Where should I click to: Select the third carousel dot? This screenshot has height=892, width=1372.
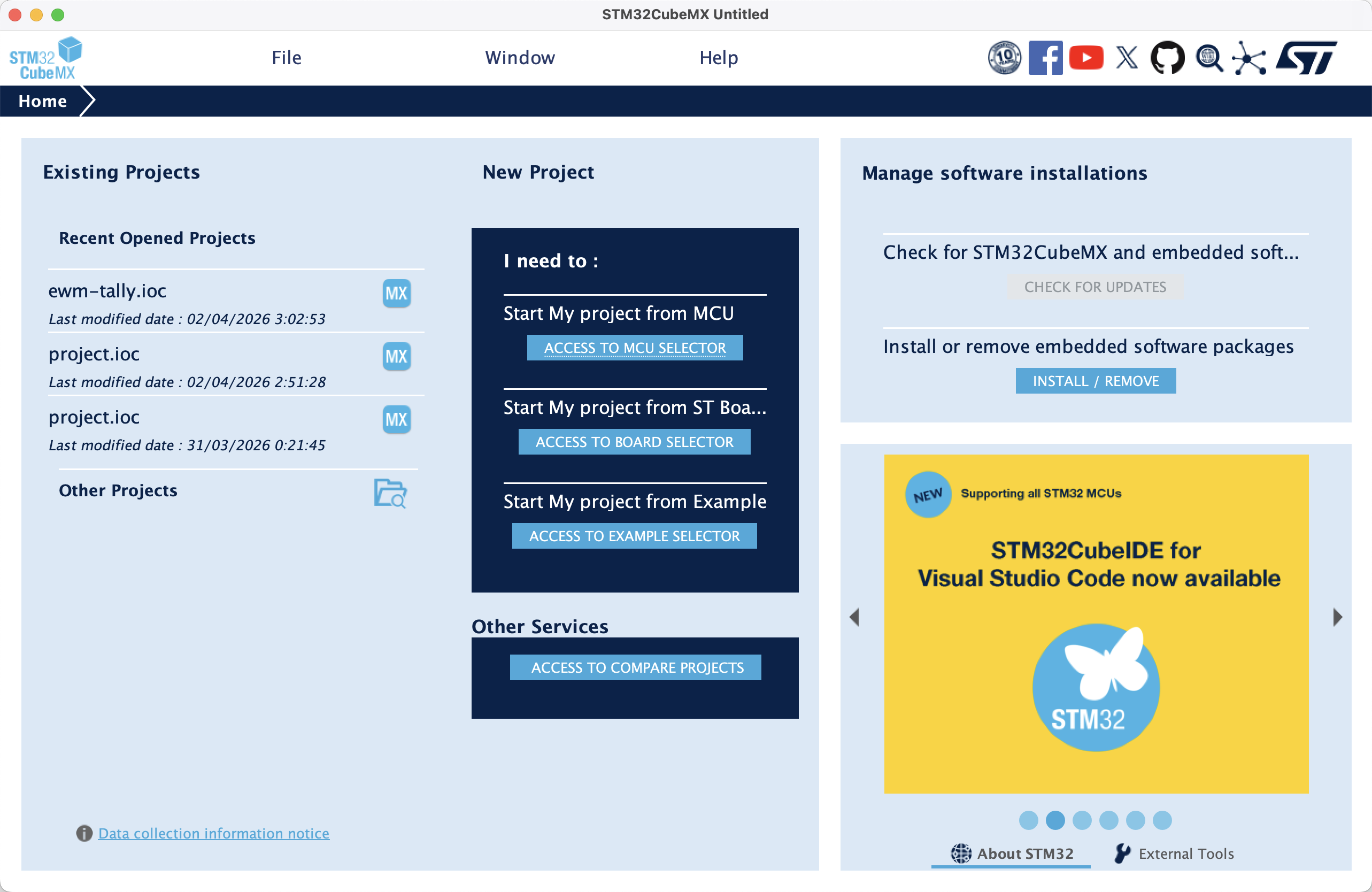(x=1082, y=820)
